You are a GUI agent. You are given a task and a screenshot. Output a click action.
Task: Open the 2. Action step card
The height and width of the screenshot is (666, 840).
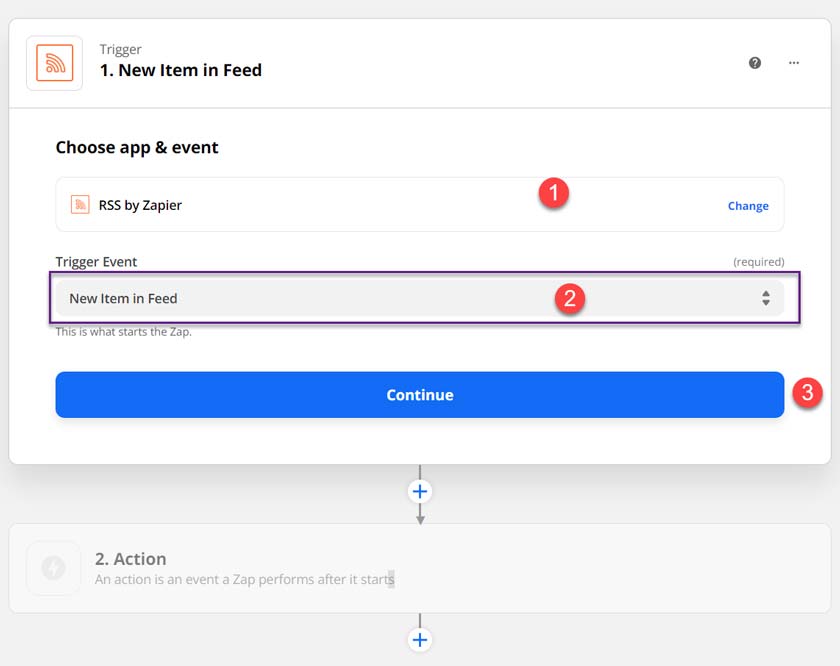[420, 568]
